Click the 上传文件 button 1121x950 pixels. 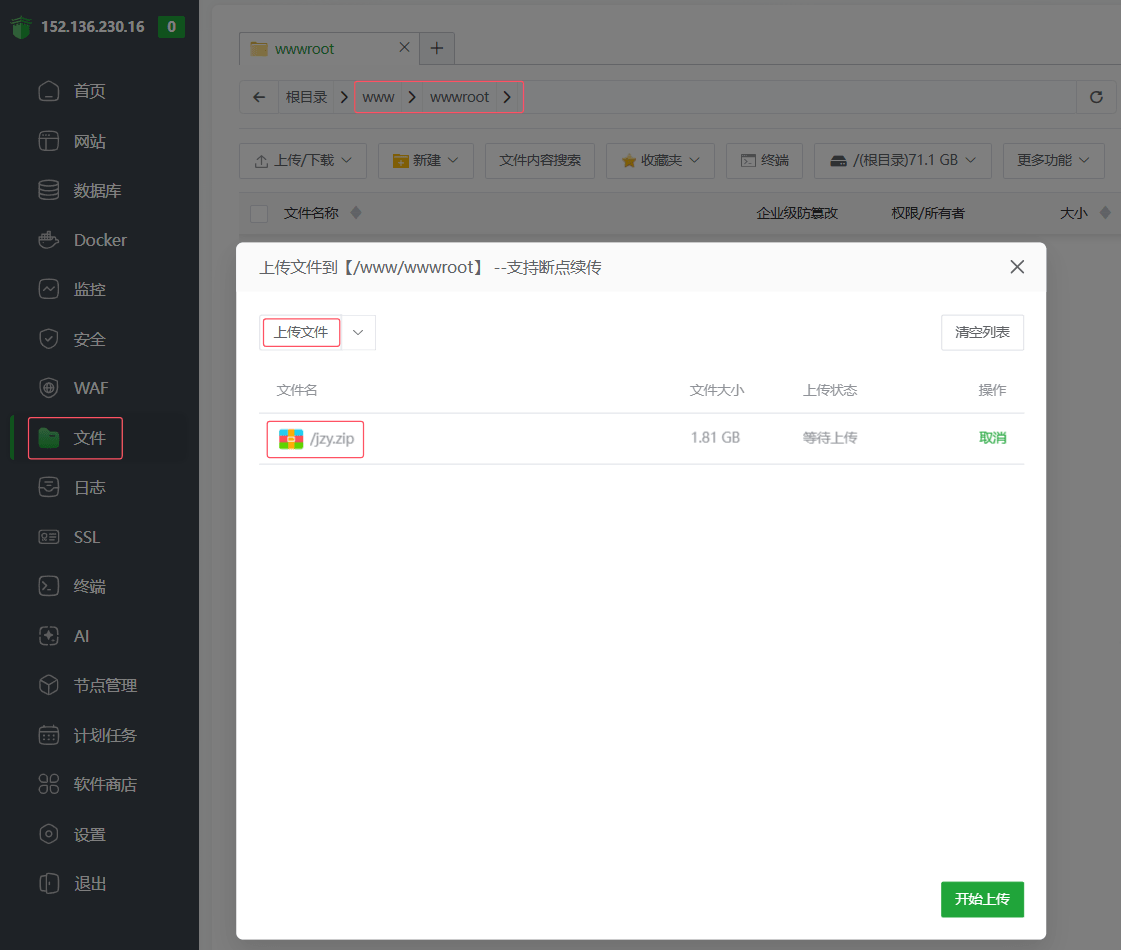point(301,332)
